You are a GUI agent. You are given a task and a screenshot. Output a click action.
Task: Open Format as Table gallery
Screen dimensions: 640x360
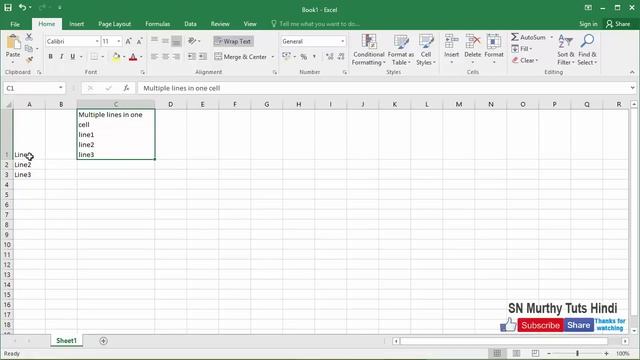tap(401, 50)
